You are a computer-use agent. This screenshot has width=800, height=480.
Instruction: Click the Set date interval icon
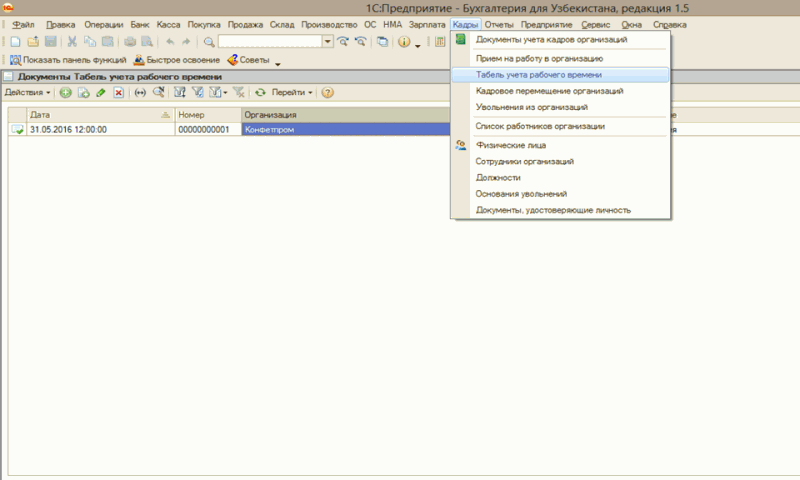click(x=140, y=92)
